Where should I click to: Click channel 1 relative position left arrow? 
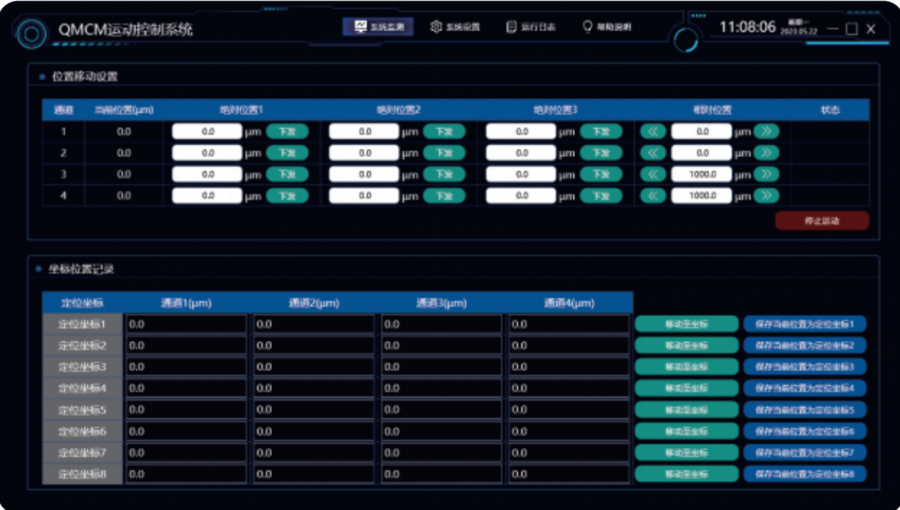[653, 131]
